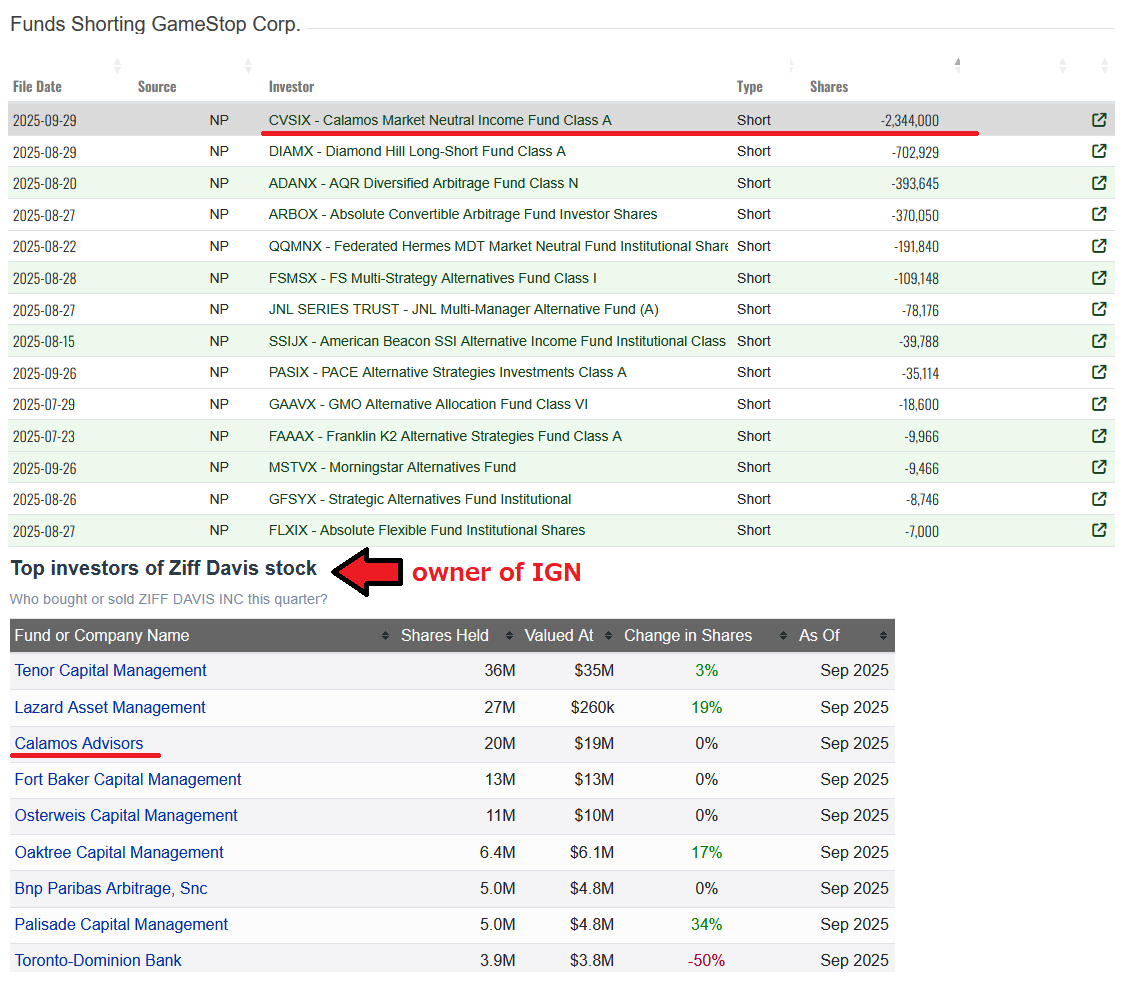
Task: Open Lazard Asset Management link
Action: point(110,708)
